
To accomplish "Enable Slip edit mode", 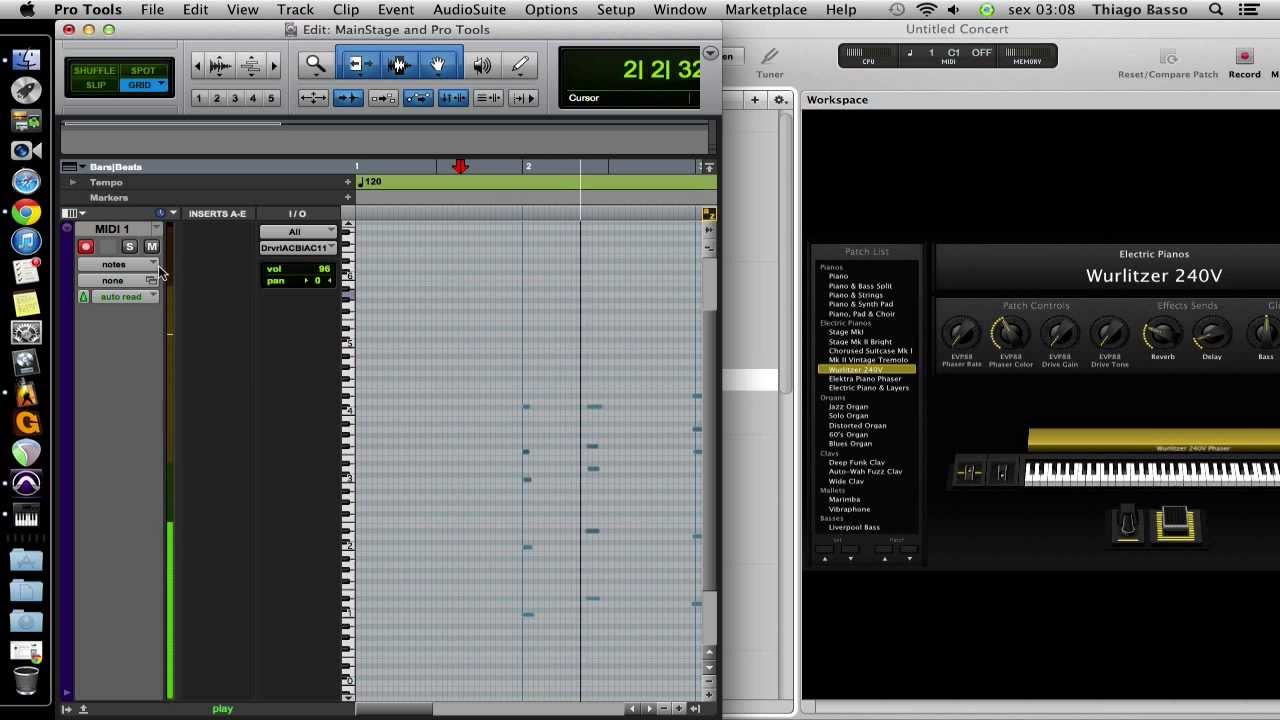I will [95, 85].
